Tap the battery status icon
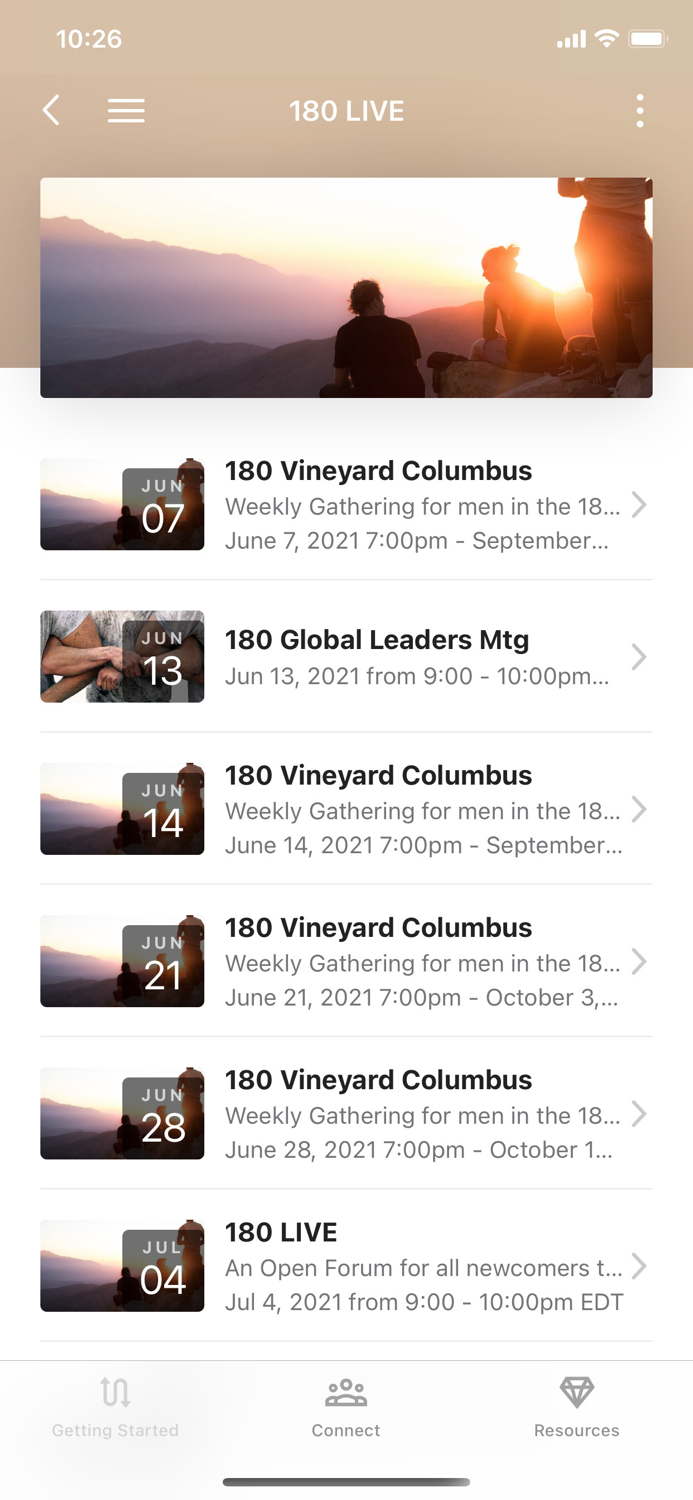 pos(647,39)
